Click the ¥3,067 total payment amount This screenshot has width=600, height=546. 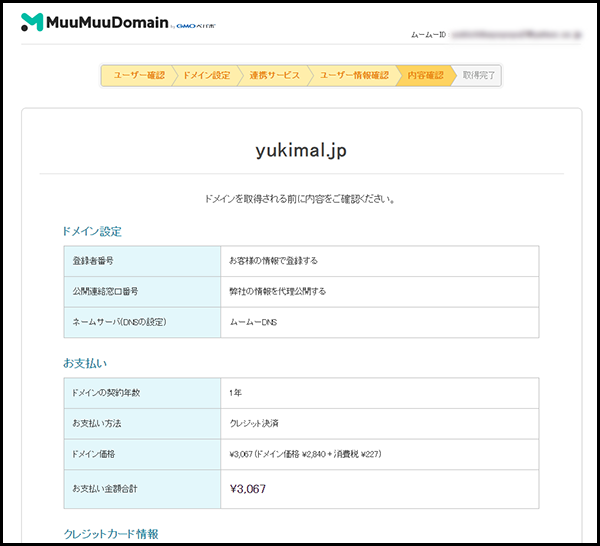(x=249, y=489)
